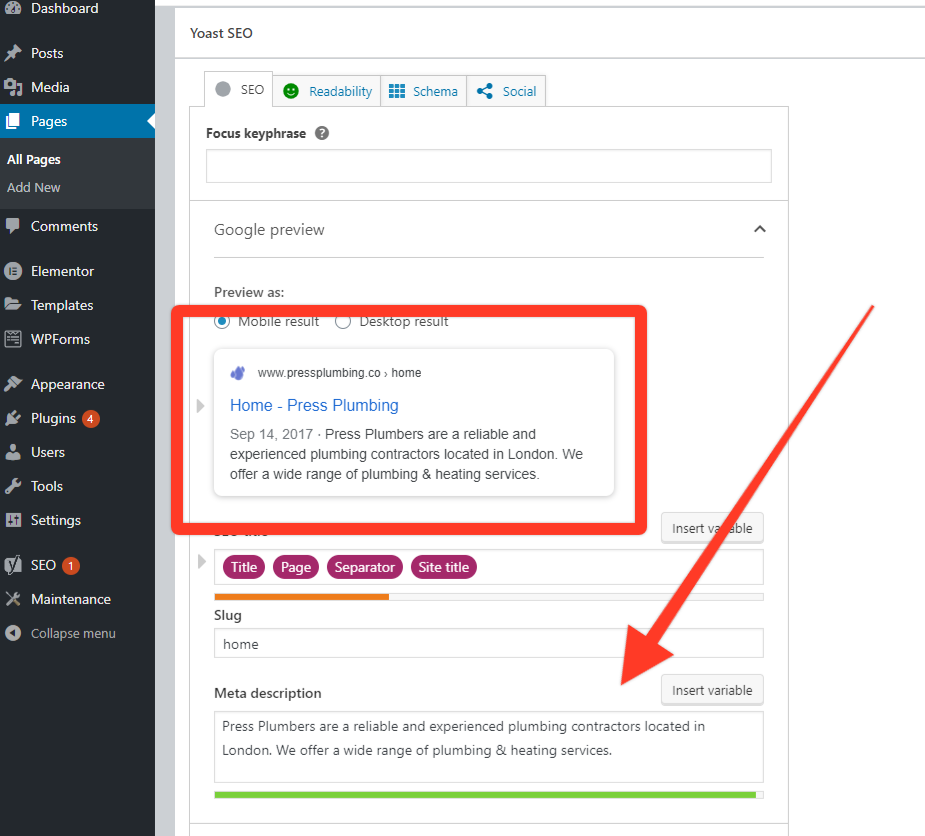Click the Templates folder icon
The width and height of the screenshot is (925, 836).
13,304
